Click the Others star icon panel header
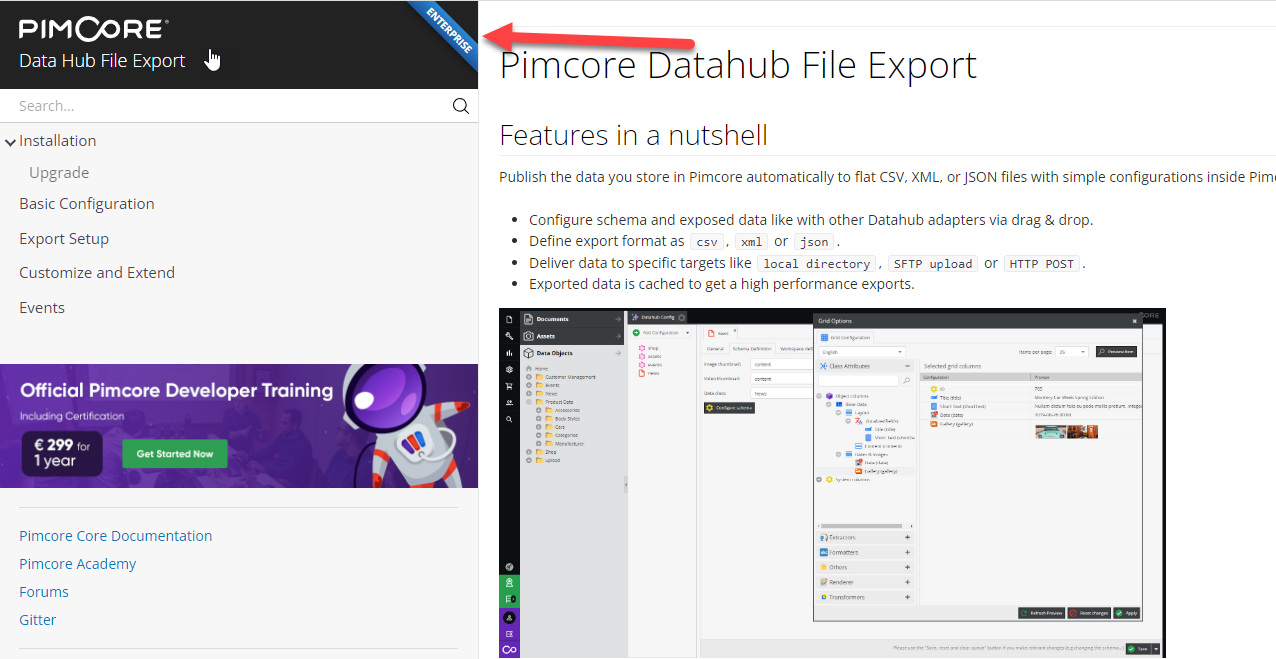Viewport: 1276px width, 659px height. (823, 567)
